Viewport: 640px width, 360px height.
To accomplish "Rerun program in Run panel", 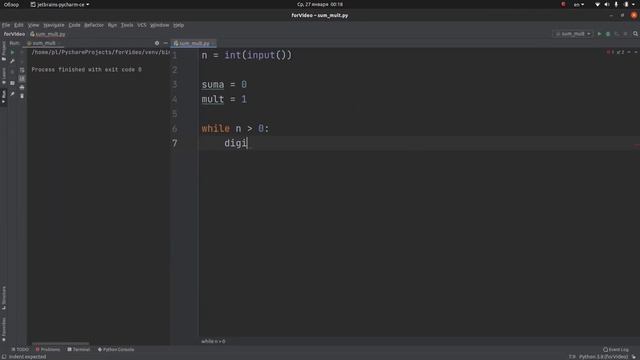I will tap(12, 52).
